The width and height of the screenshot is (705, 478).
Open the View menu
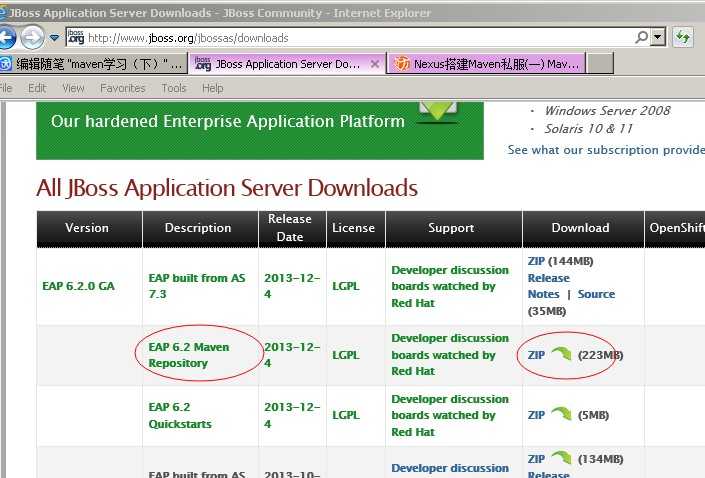73,88
